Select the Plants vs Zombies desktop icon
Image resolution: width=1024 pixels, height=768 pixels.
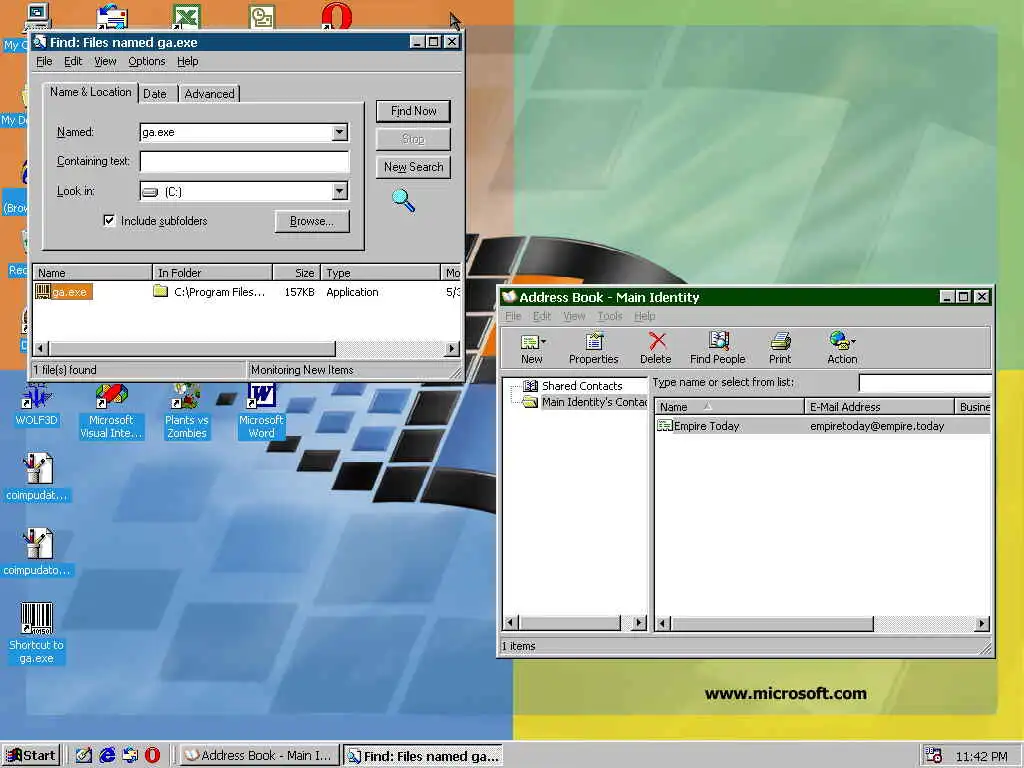pos(186,411)
